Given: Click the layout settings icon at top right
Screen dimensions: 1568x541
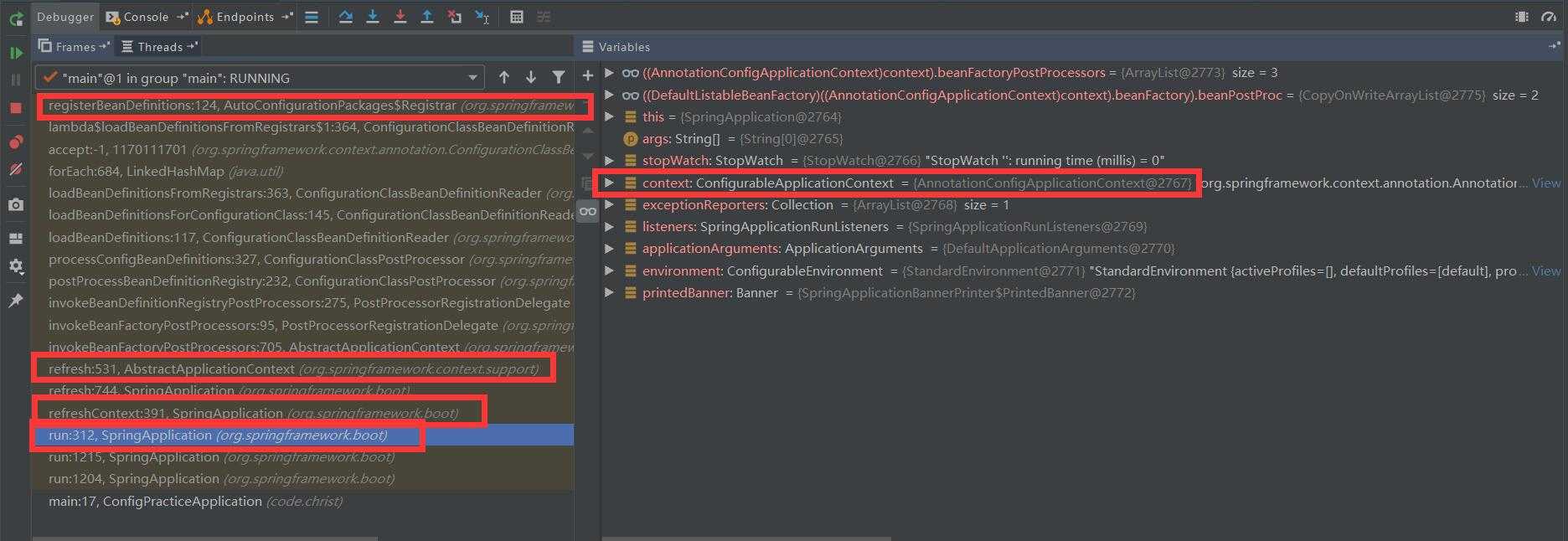Looking at the screenshot, I should 1522,17.
